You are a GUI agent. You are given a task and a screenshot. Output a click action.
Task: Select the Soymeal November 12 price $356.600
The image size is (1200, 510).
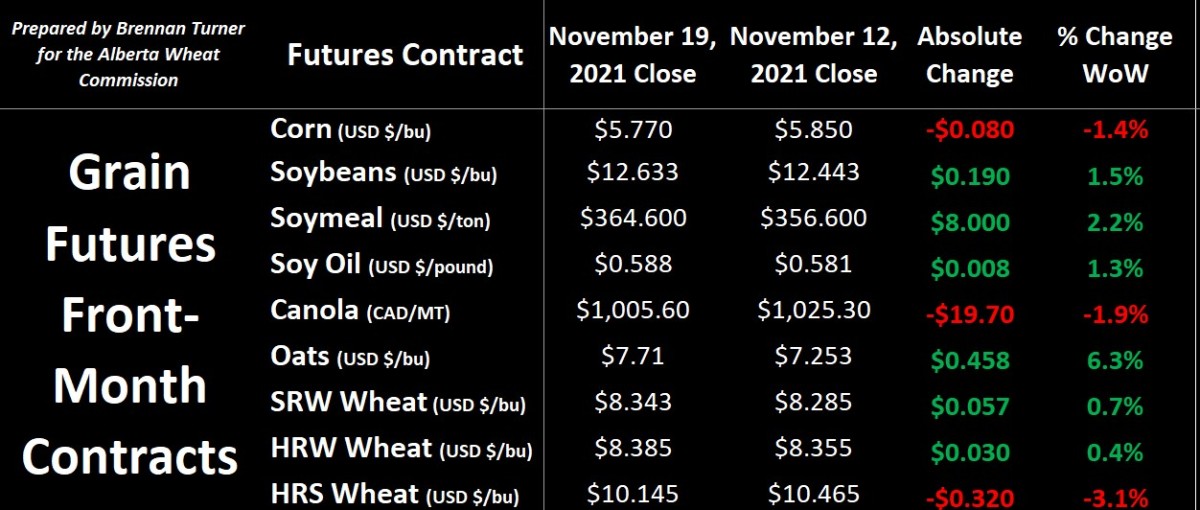[814, 218]
